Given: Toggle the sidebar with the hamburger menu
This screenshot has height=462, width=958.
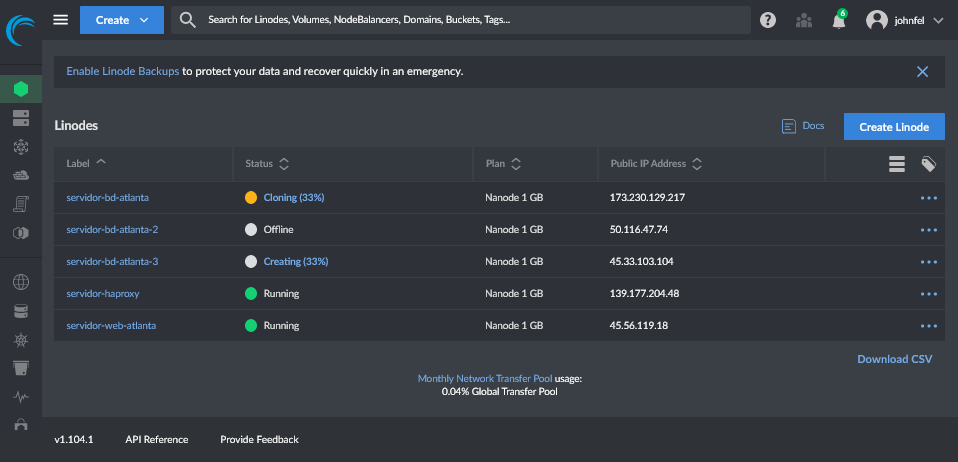Looking at the screenshot, I should (x=61, y=19).
